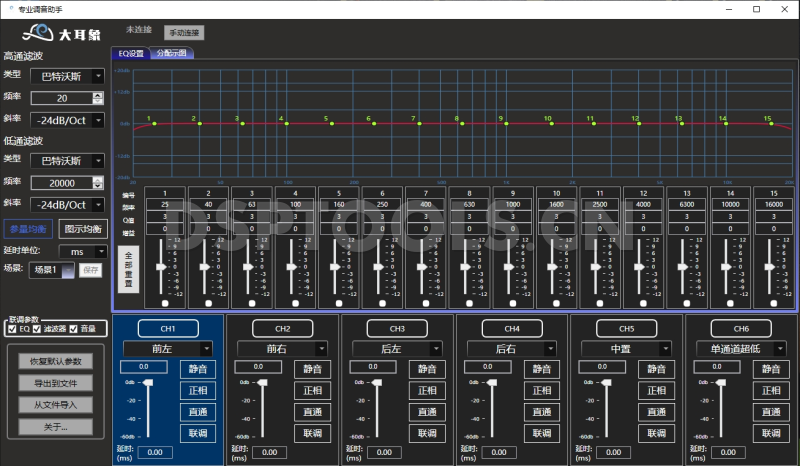800x466 pixels.
Task: Mute CH1 with the 静音 button
Action: click(198, 368)
